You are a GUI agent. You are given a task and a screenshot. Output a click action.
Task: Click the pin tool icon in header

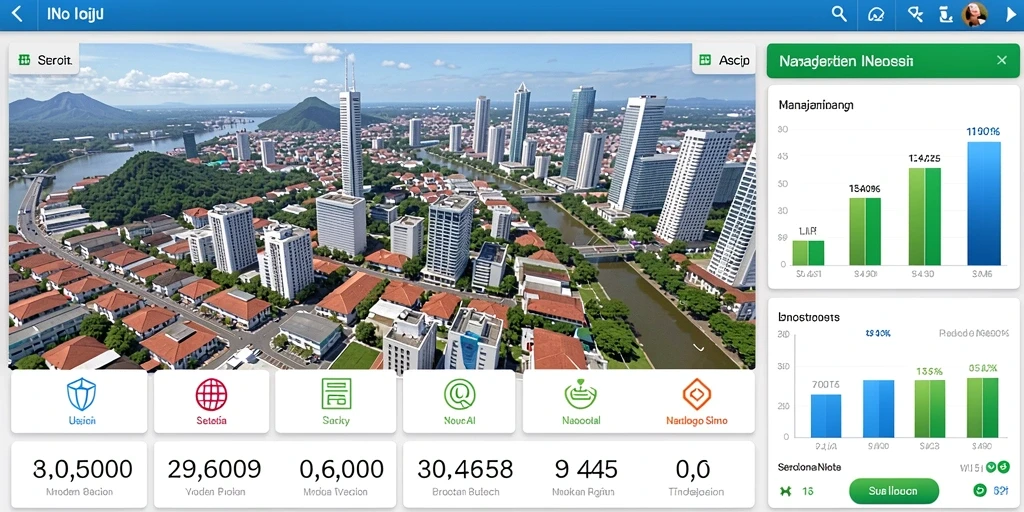pos(915,14)
